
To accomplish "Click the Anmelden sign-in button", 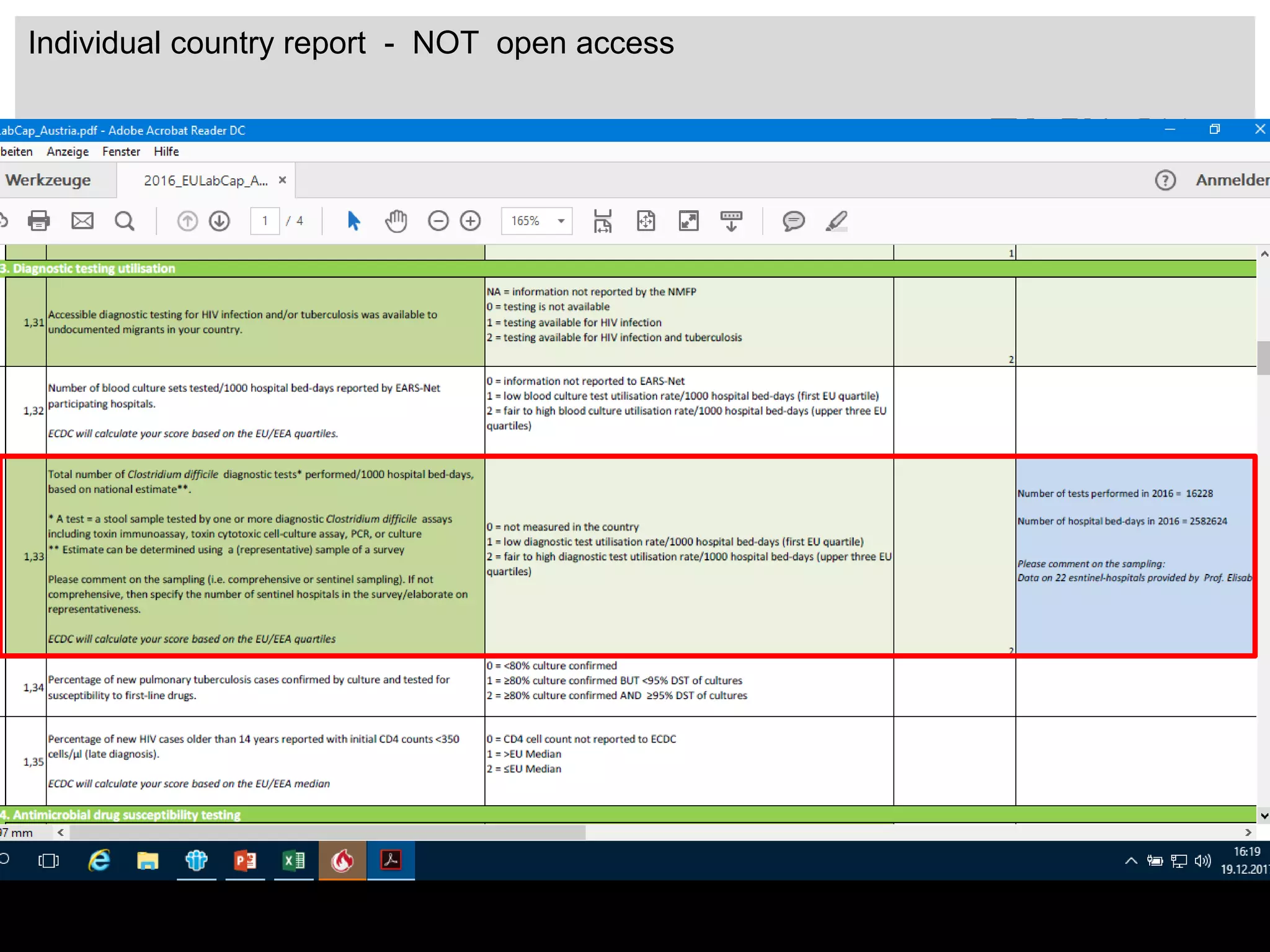I will pos(1232,180).
